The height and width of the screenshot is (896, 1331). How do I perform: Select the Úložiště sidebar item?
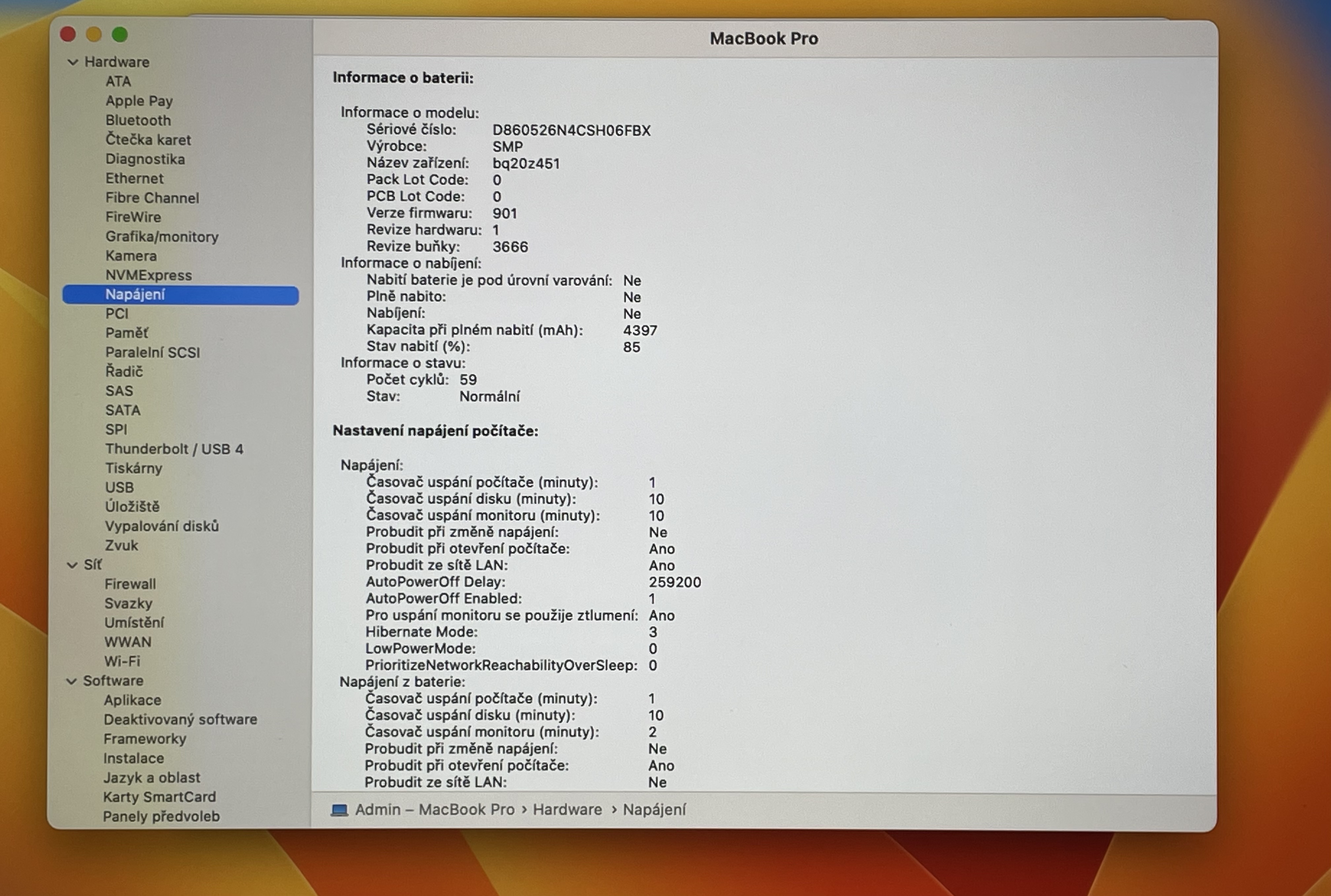(x=132, y=507)
